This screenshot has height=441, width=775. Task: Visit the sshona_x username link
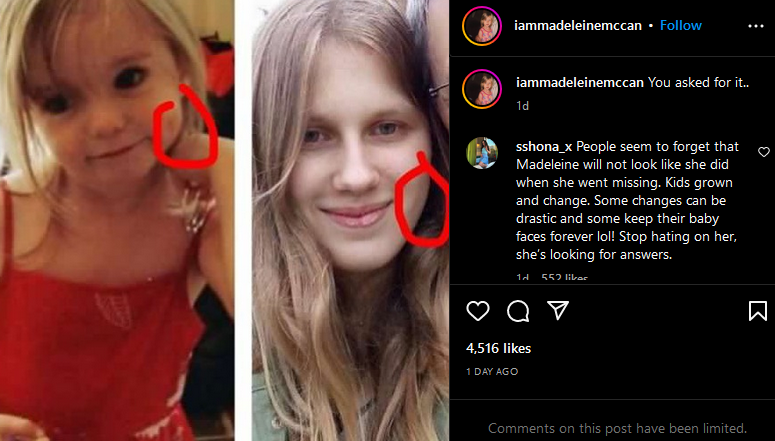544,147
